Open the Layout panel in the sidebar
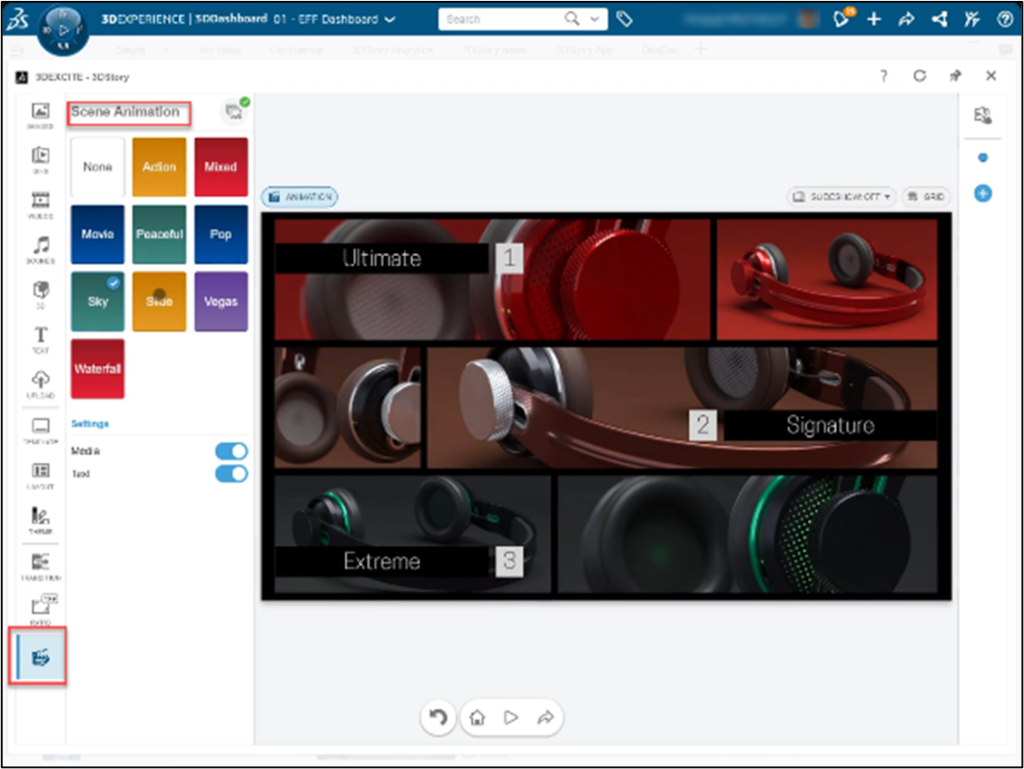 coord(41,473)
